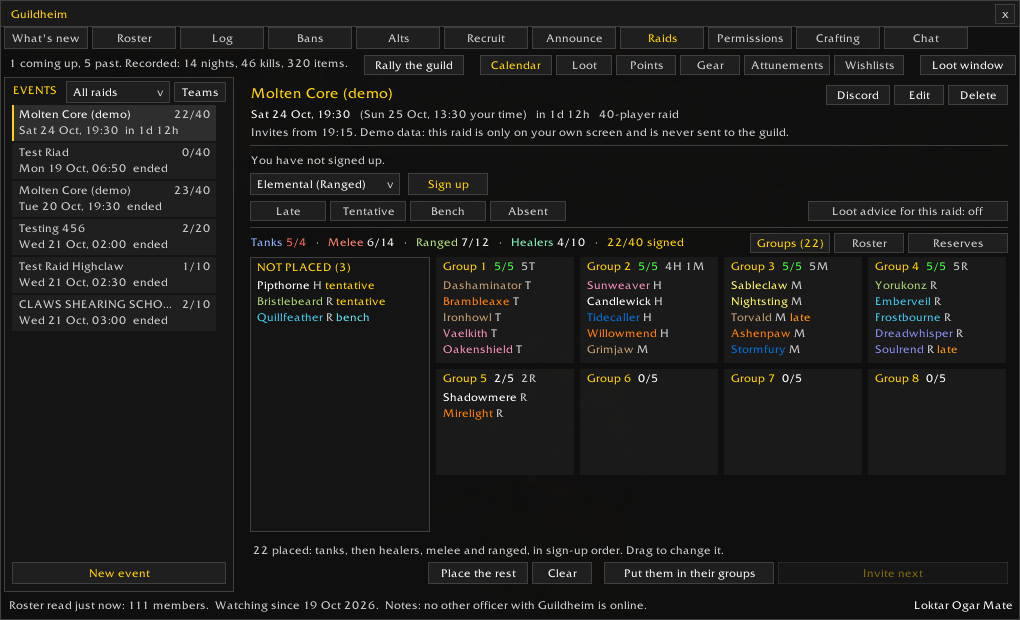This screenshot has width=1020, height=620.
Task: Mark sign-up as Absent
Action: tap(528, 211)
